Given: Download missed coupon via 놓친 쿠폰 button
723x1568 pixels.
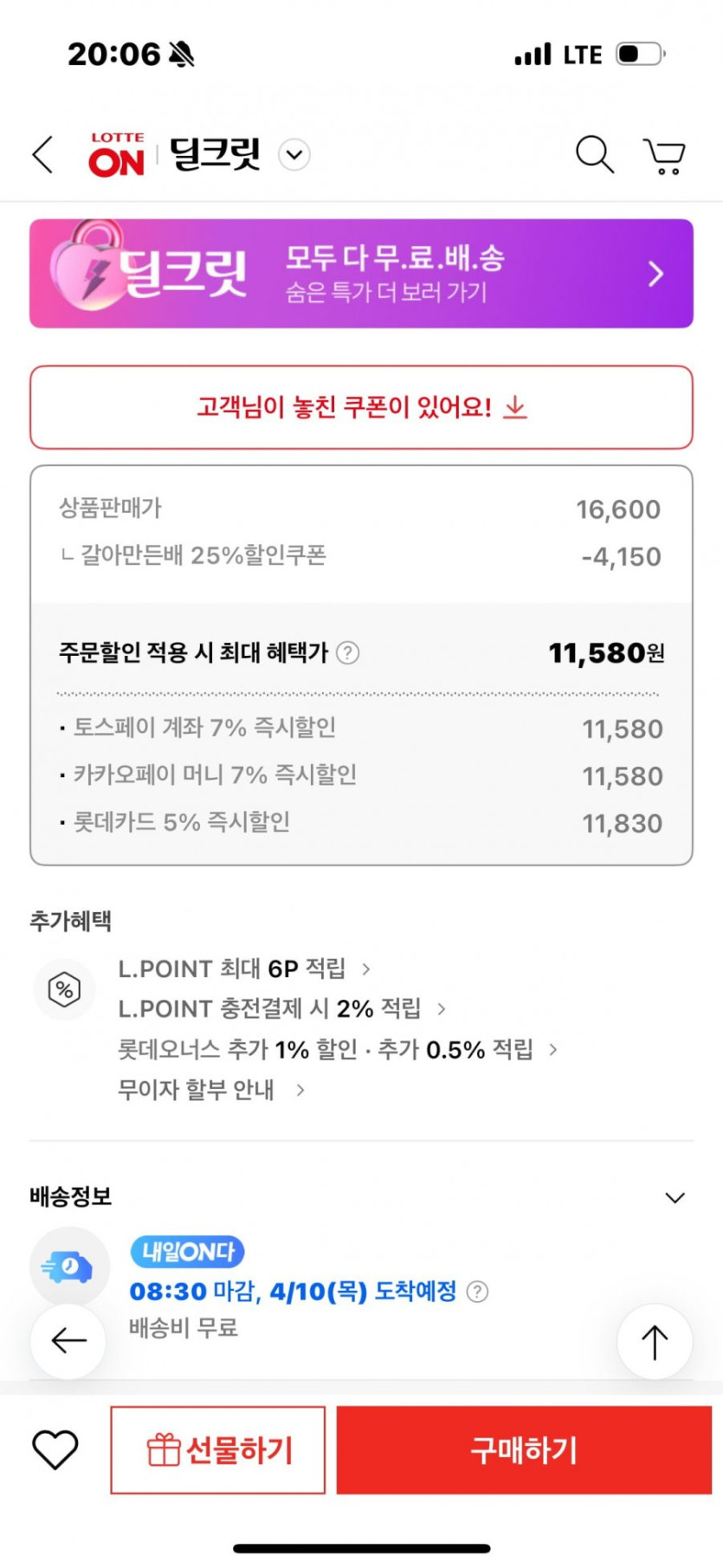Looking at the screenshot, I should point(361,407).
